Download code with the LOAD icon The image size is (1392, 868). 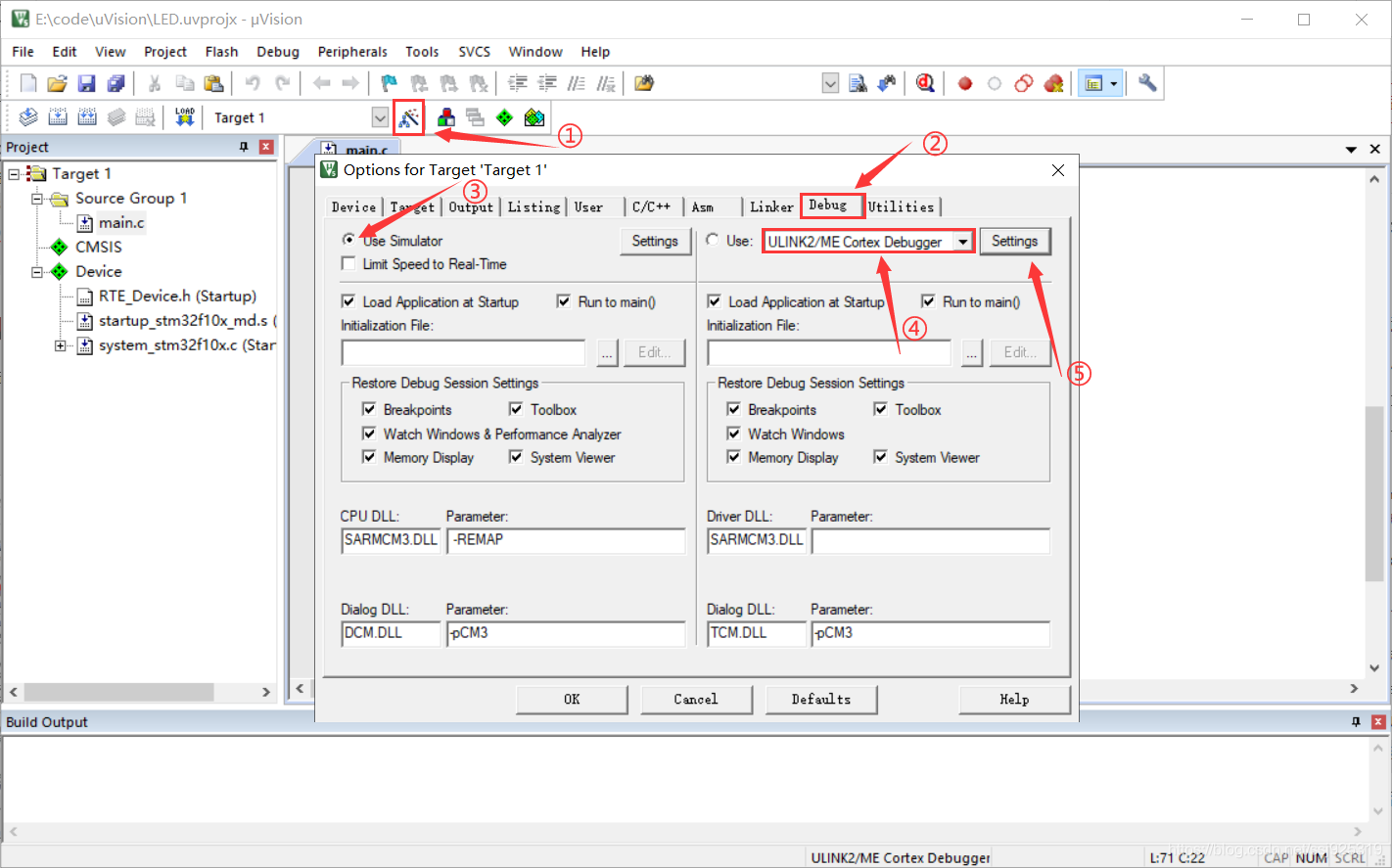pos(185,117)
